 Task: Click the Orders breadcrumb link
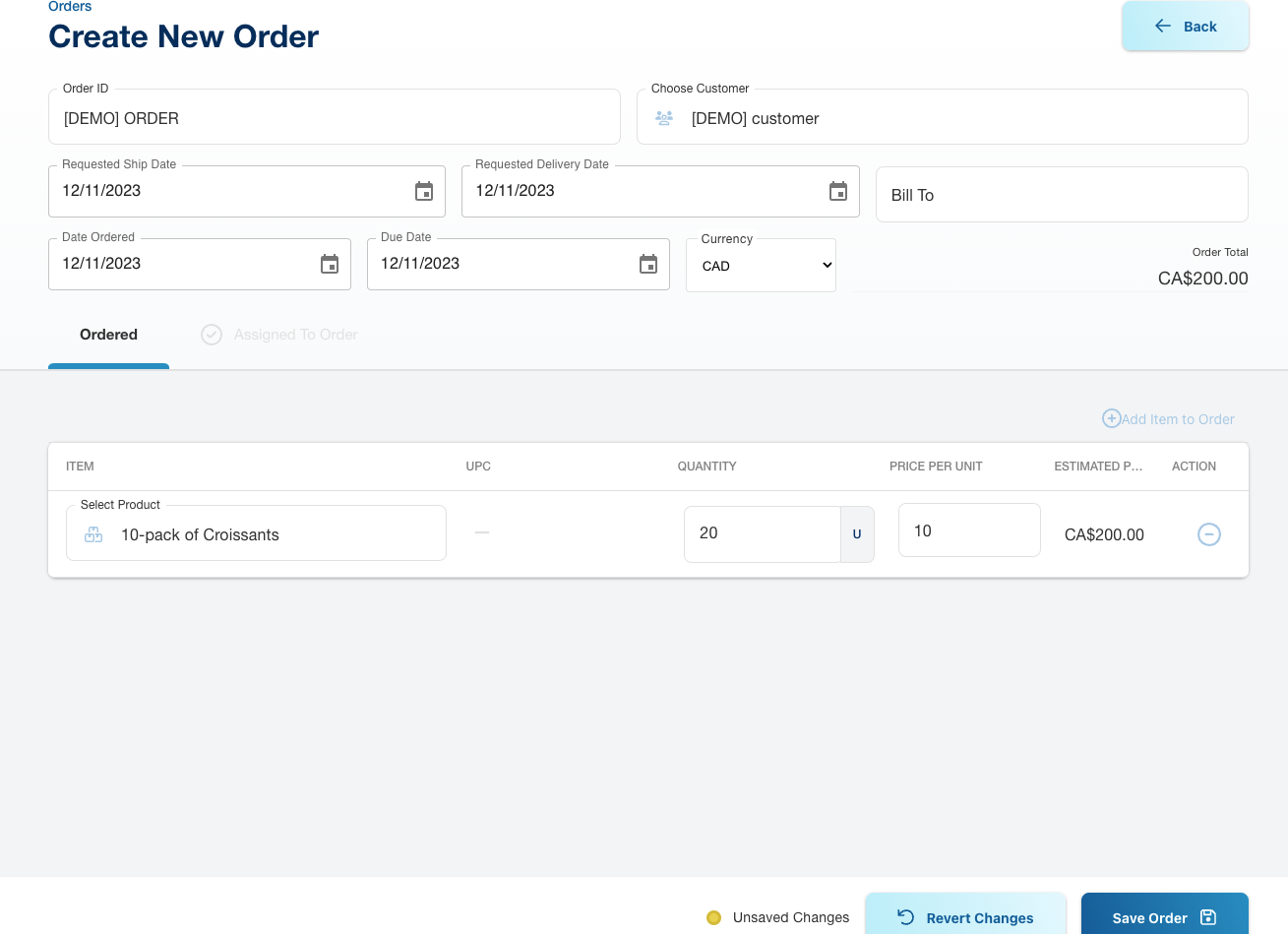click(70, 7)
